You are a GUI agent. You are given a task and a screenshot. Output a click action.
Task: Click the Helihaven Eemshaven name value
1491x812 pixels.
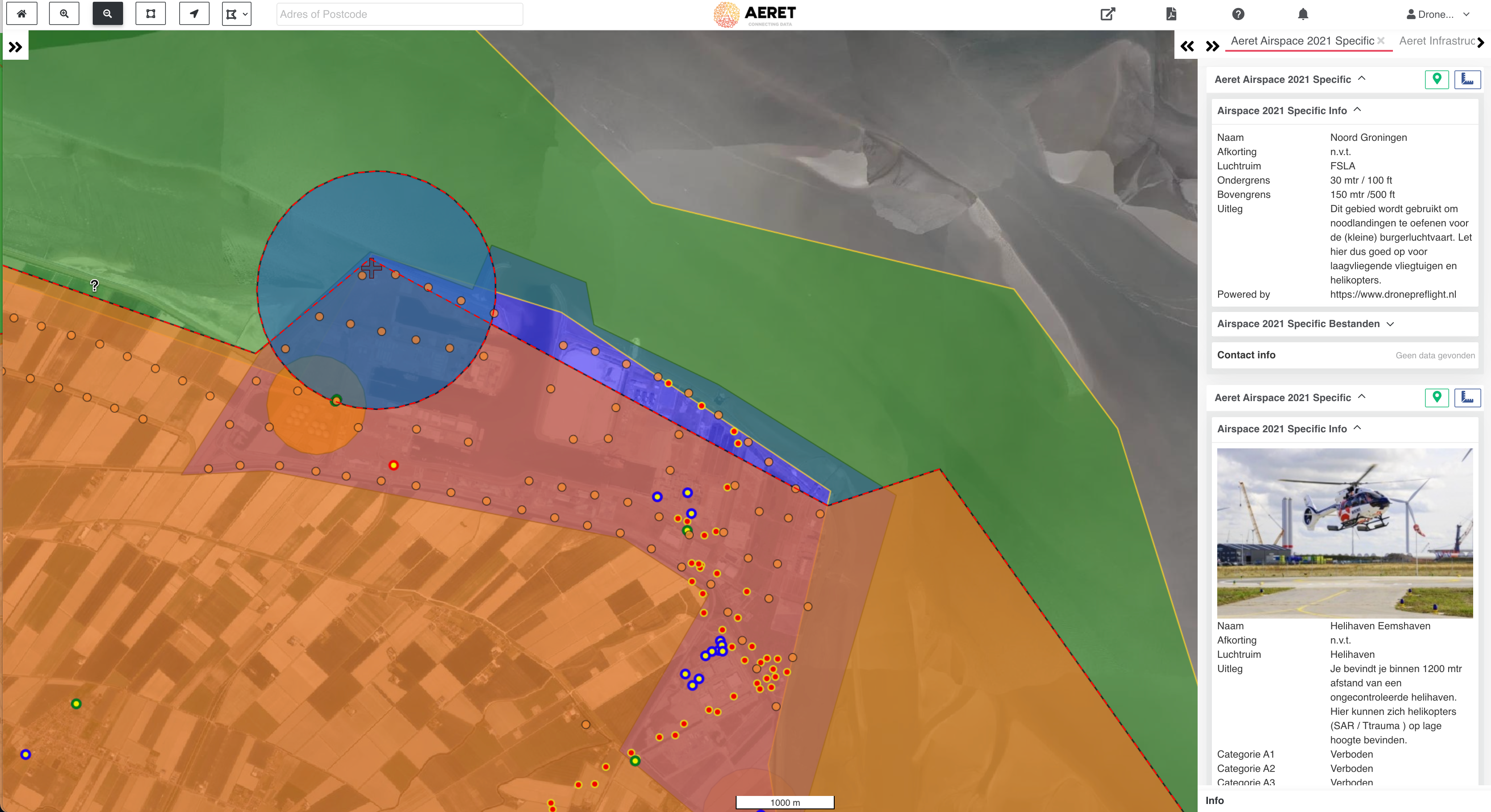click(x=1380, y=626)
